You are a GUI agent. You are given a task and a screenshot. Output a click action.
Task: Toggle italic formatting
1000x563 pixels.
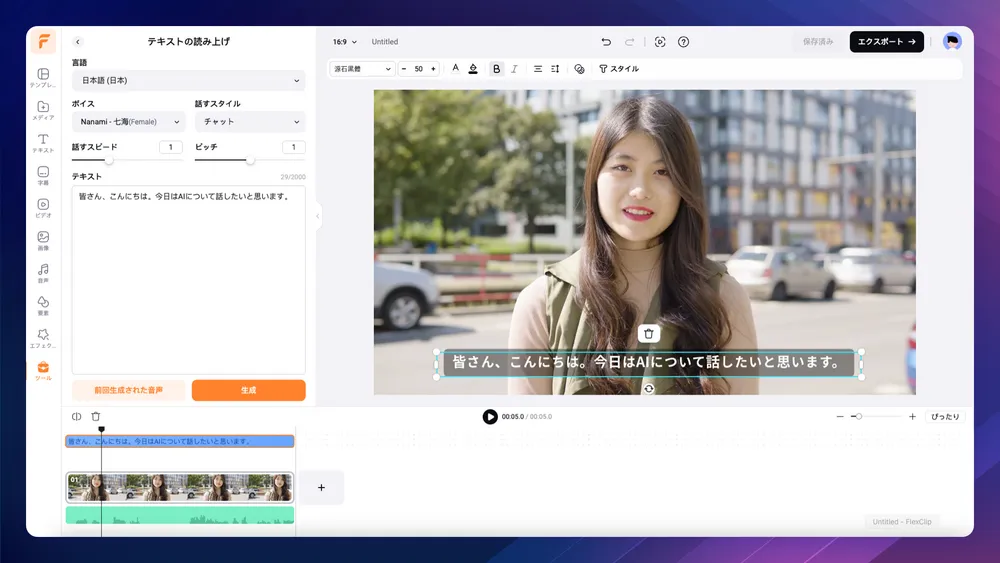pyautogui.click(x=514, y=69)
